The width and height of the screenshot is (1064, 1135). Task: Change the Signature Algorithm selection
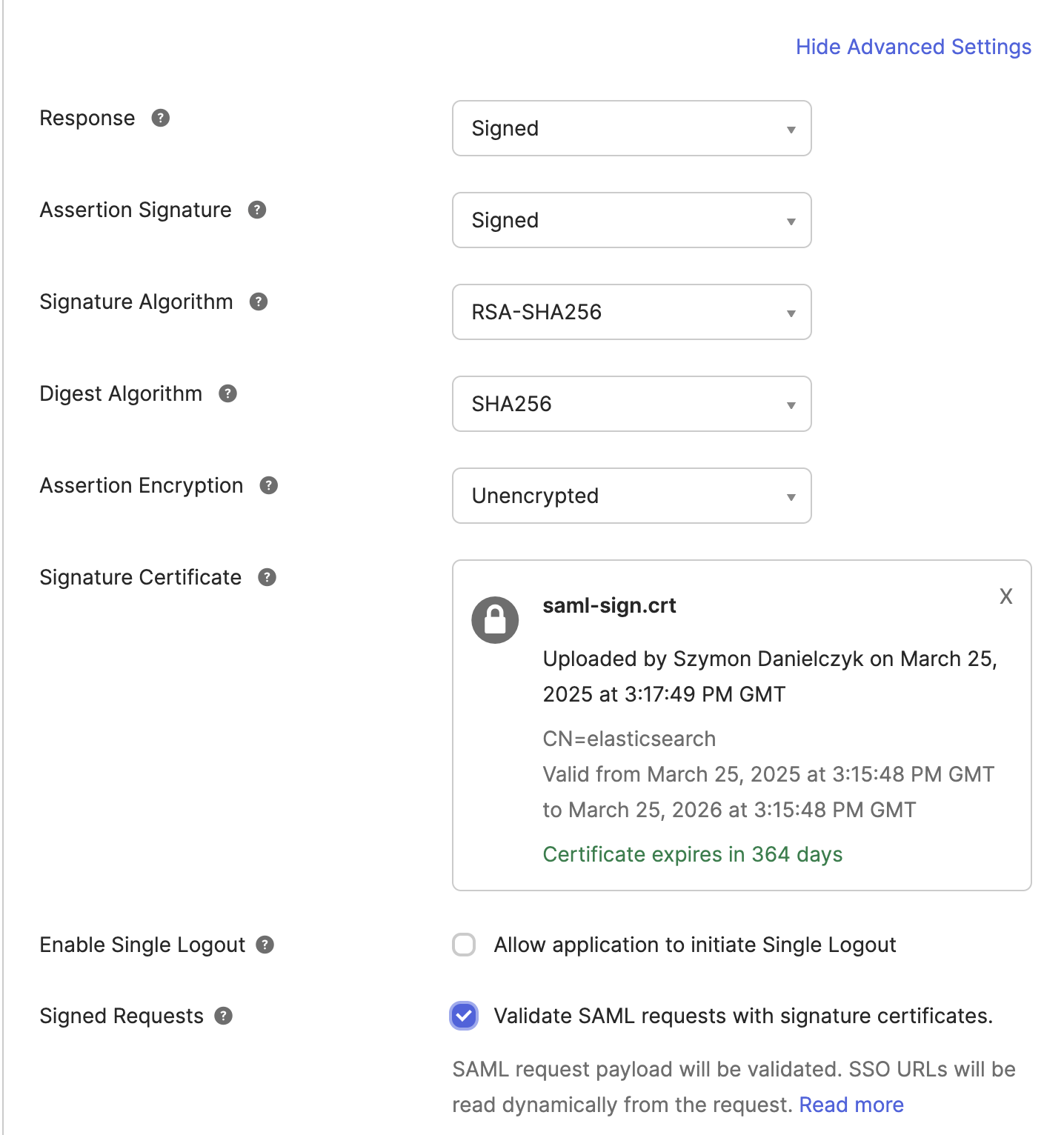click(631, 312)
